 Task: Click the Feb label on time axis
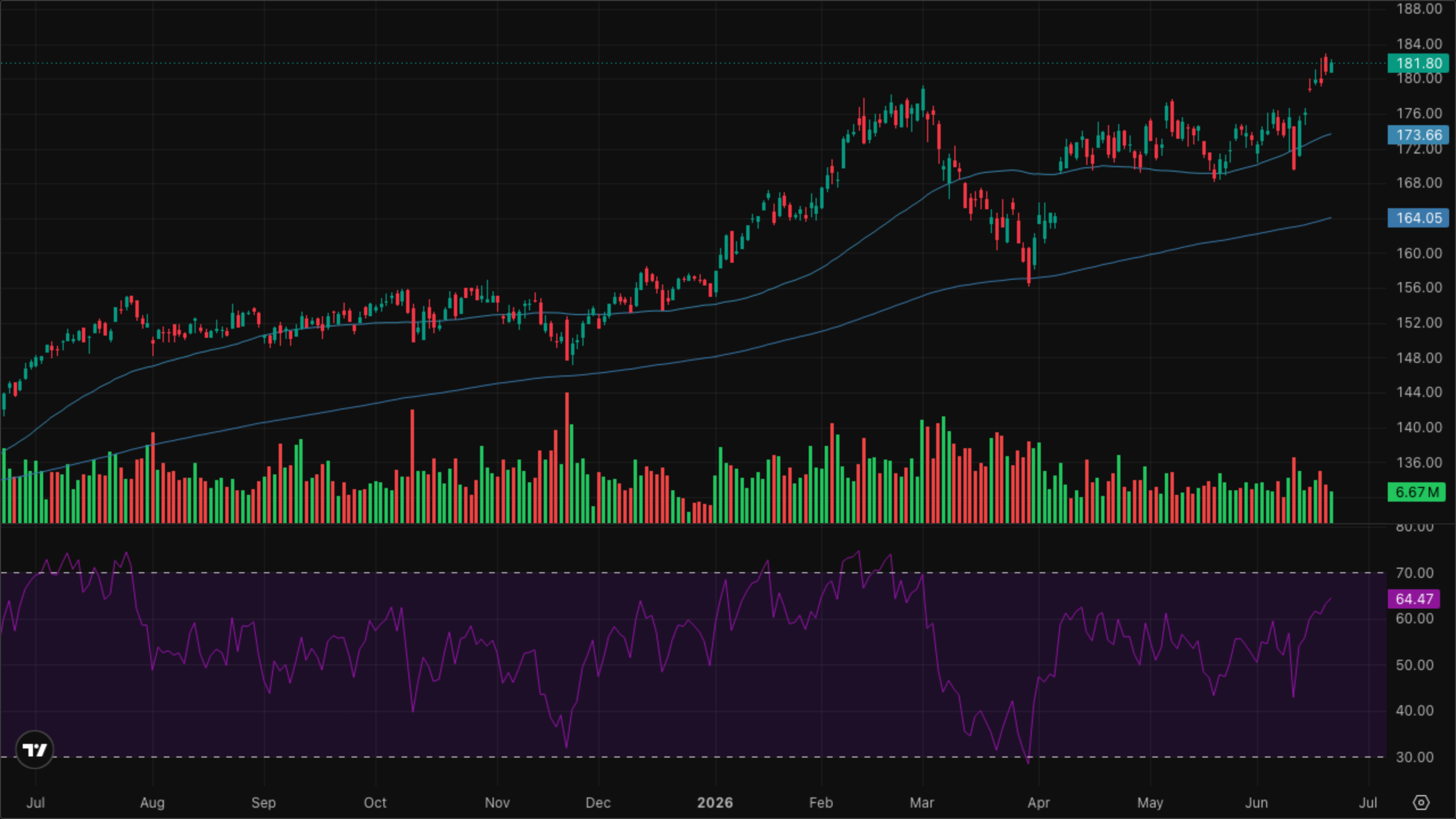pyautogui.click(x=821, y=803)
